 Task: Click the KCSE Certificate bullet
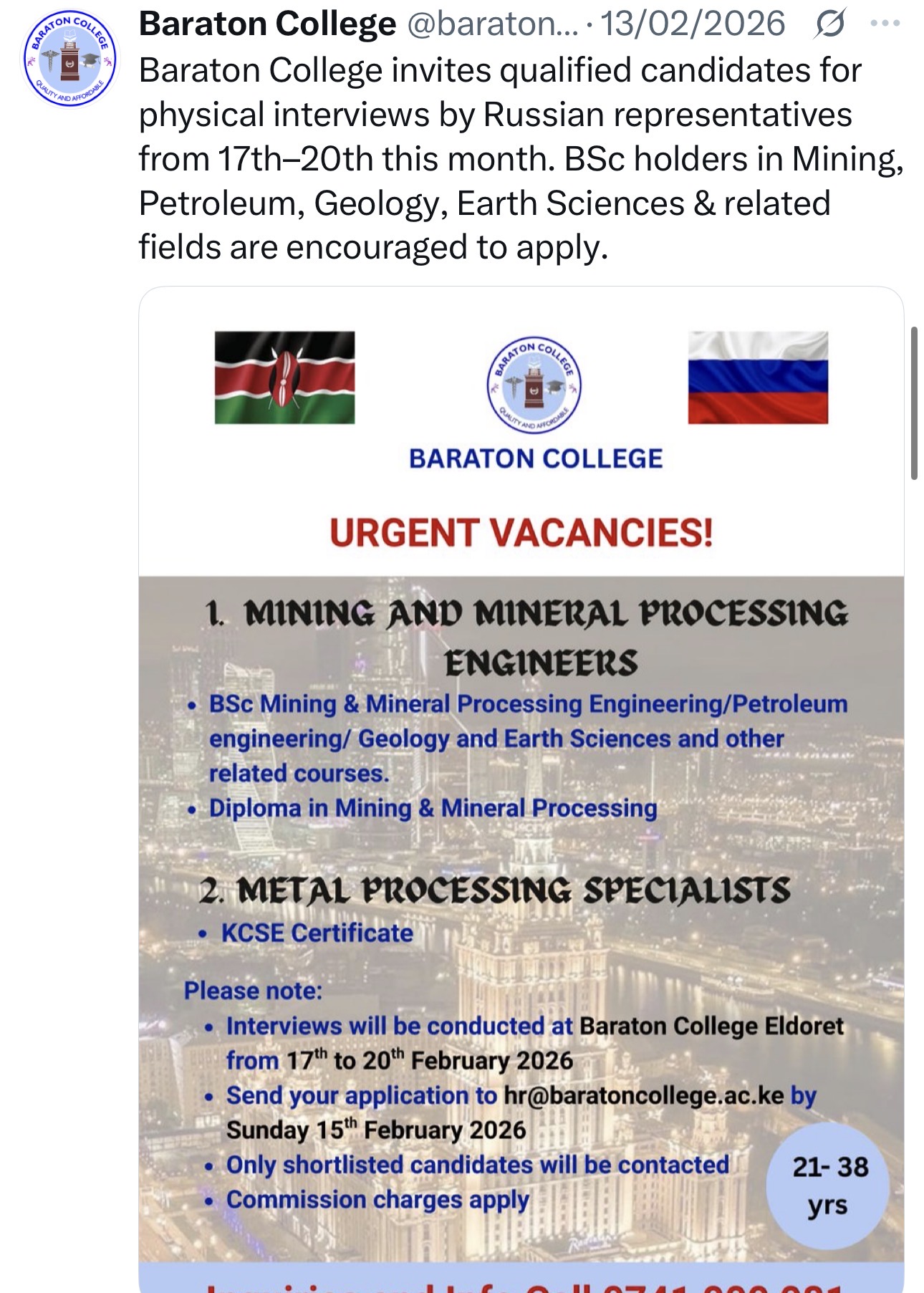pos(317,933)
